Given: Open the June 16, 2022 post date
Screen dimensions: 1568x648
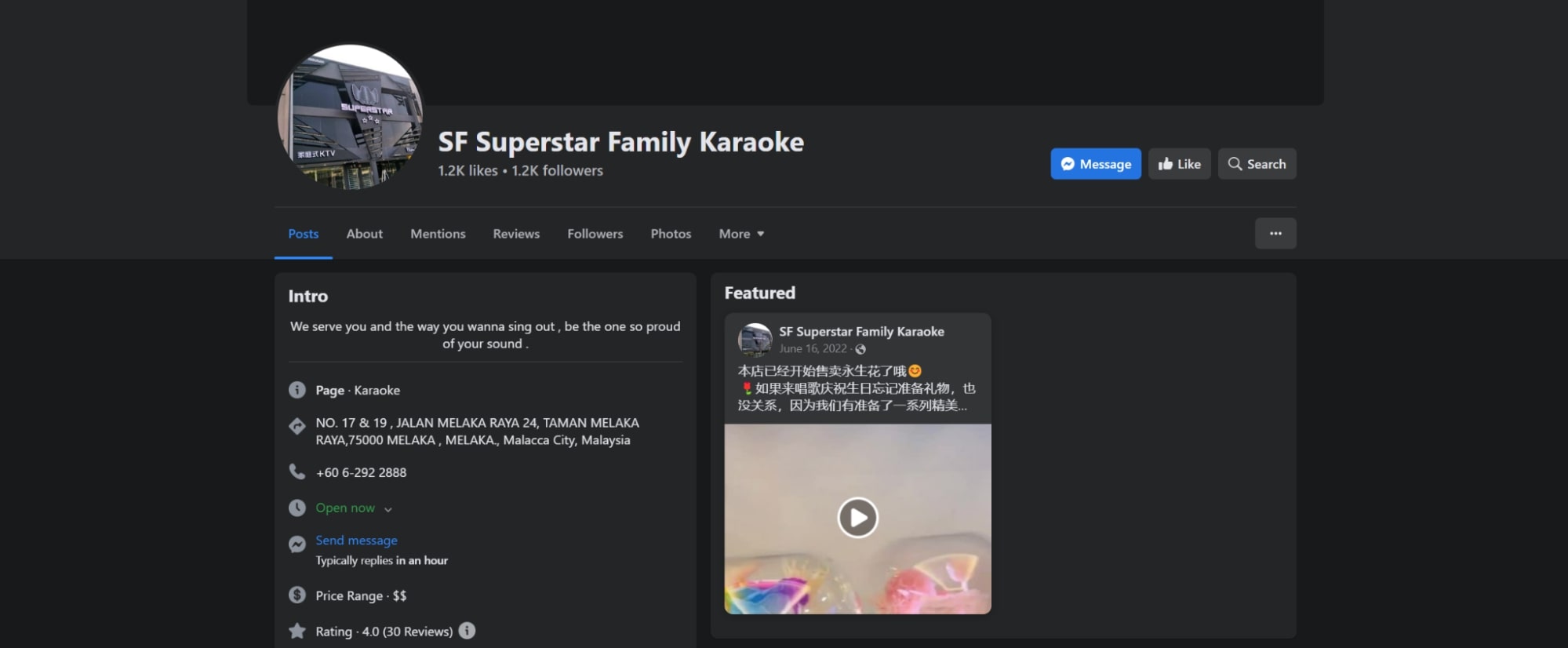Looking at the screenshot, I should click(813, 349).
